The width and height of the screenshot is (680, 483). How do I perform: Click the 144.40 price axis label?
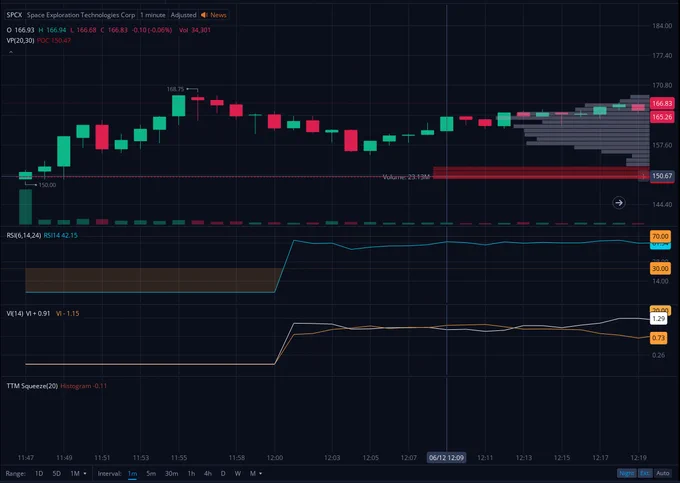pos(662,204)
